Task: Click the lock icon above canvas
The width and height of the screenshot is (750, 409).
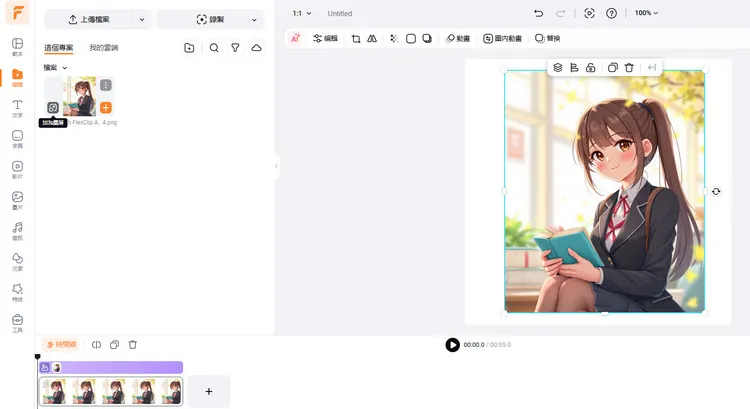Action: click(591, 67)
